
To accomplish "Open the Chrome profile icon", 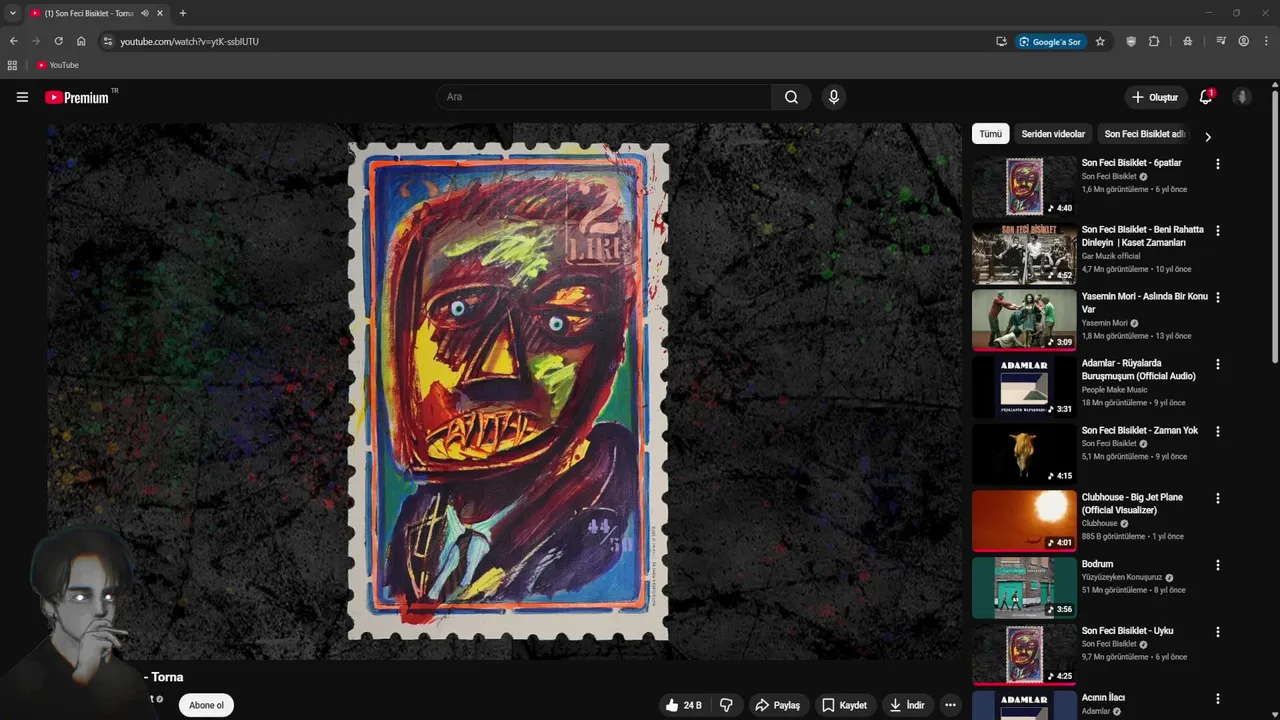I will pos(1244,41).
